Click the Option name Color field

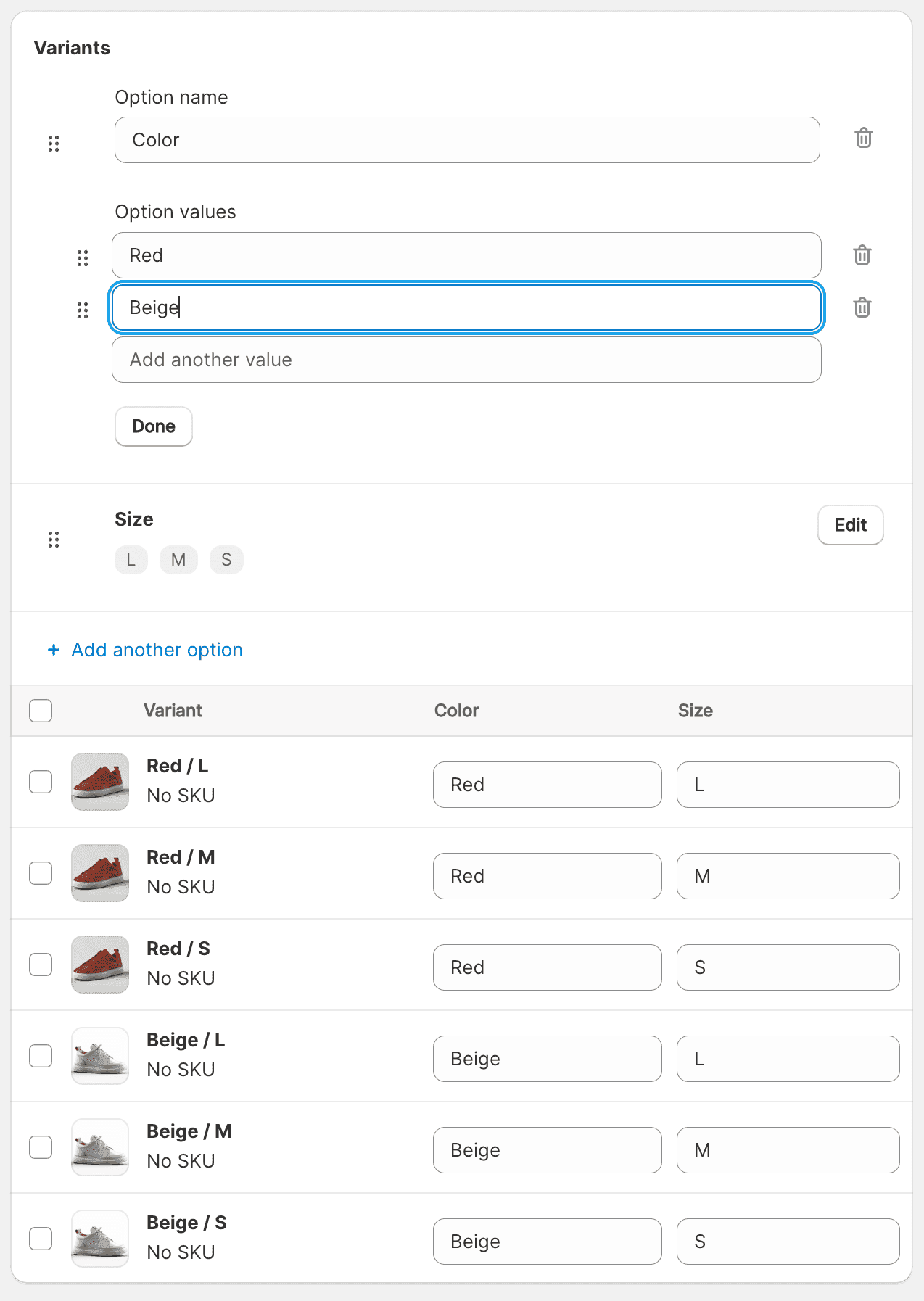(466, 140)
